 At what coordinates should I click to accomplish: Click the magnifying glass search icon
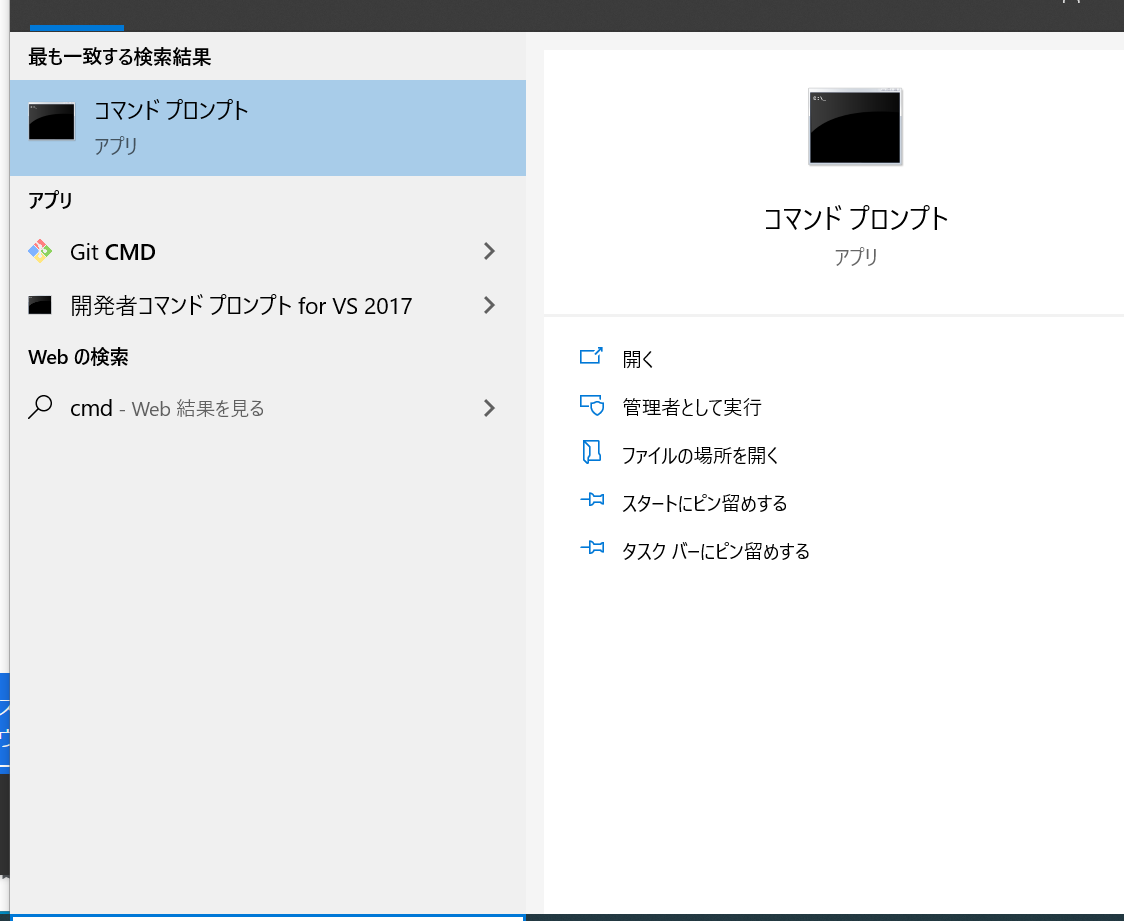(x=40, y=408)
